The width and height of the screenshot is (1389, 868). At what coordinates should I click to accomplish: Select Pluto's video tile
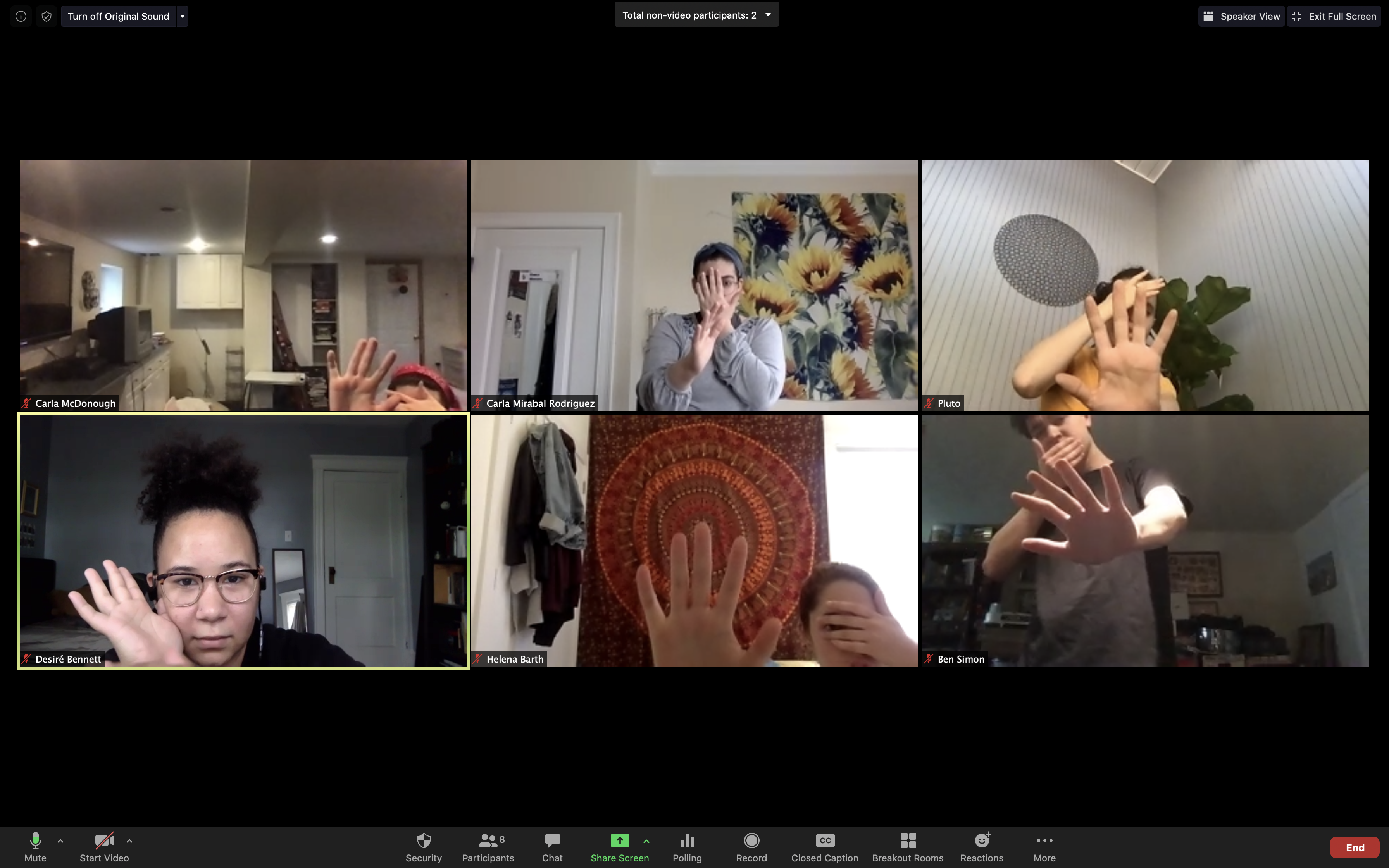tap(1146, 285)
